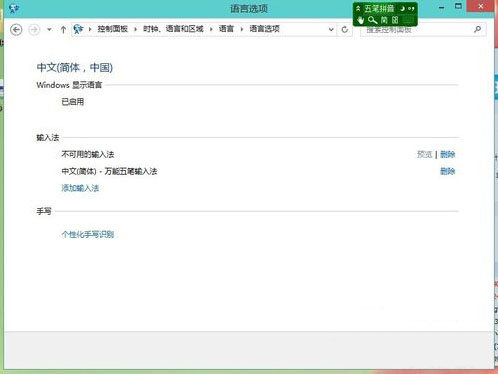Maximize the 语言选项 window
The image size is (498, 374).
tap(459, 6)
